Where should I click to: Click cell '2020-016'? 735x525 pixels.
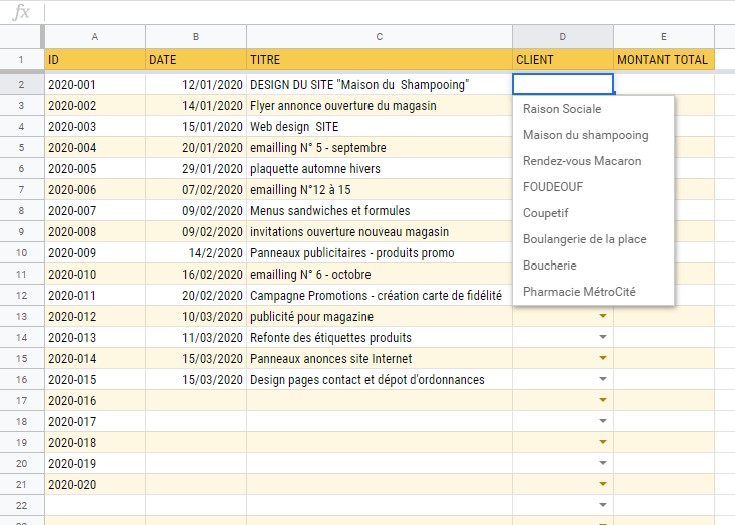[x=95, y=400]
